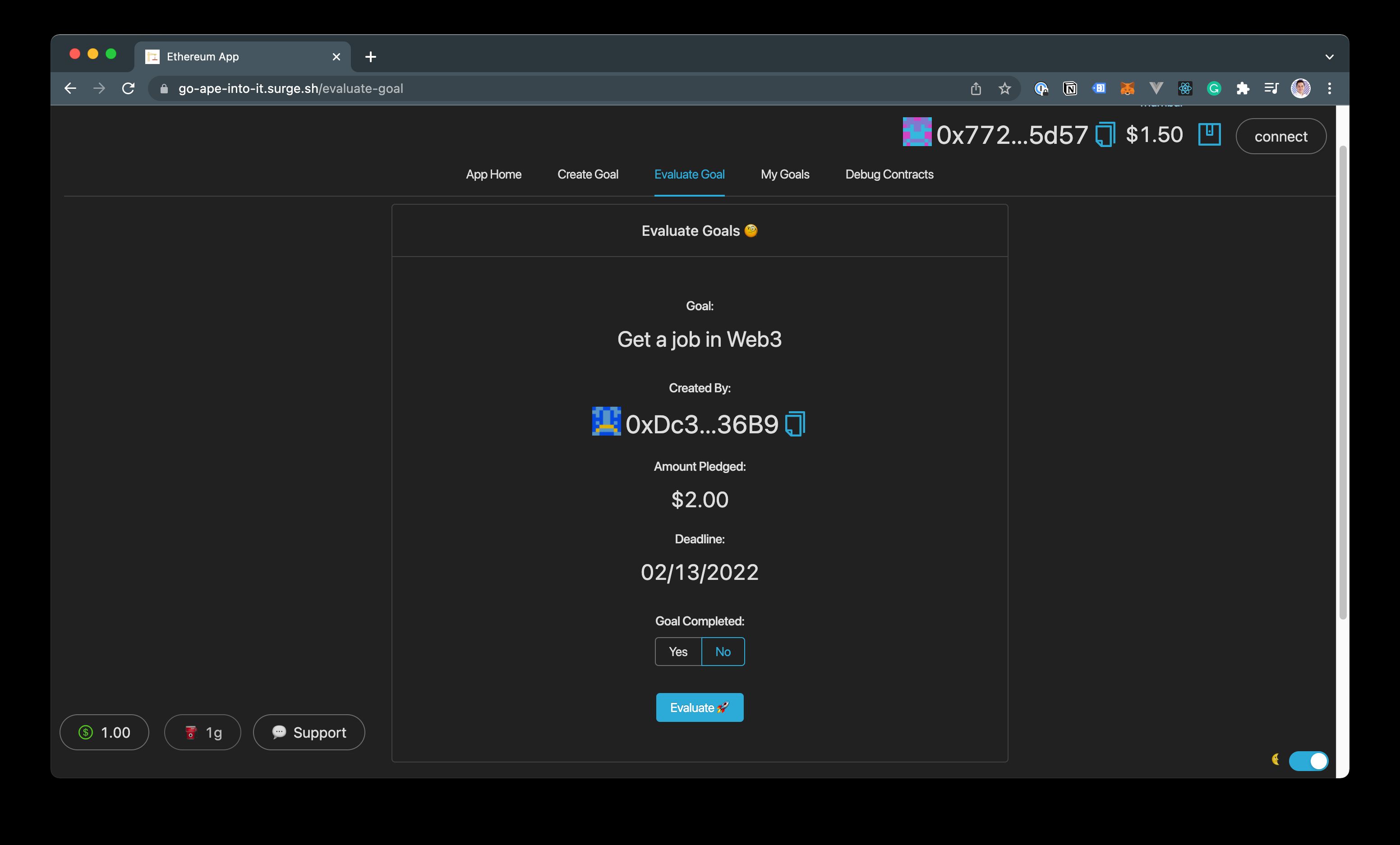Click the $1.50 balance text
The width and height of the screenshot is (1400, 845).
click(x=1154, y=134)
